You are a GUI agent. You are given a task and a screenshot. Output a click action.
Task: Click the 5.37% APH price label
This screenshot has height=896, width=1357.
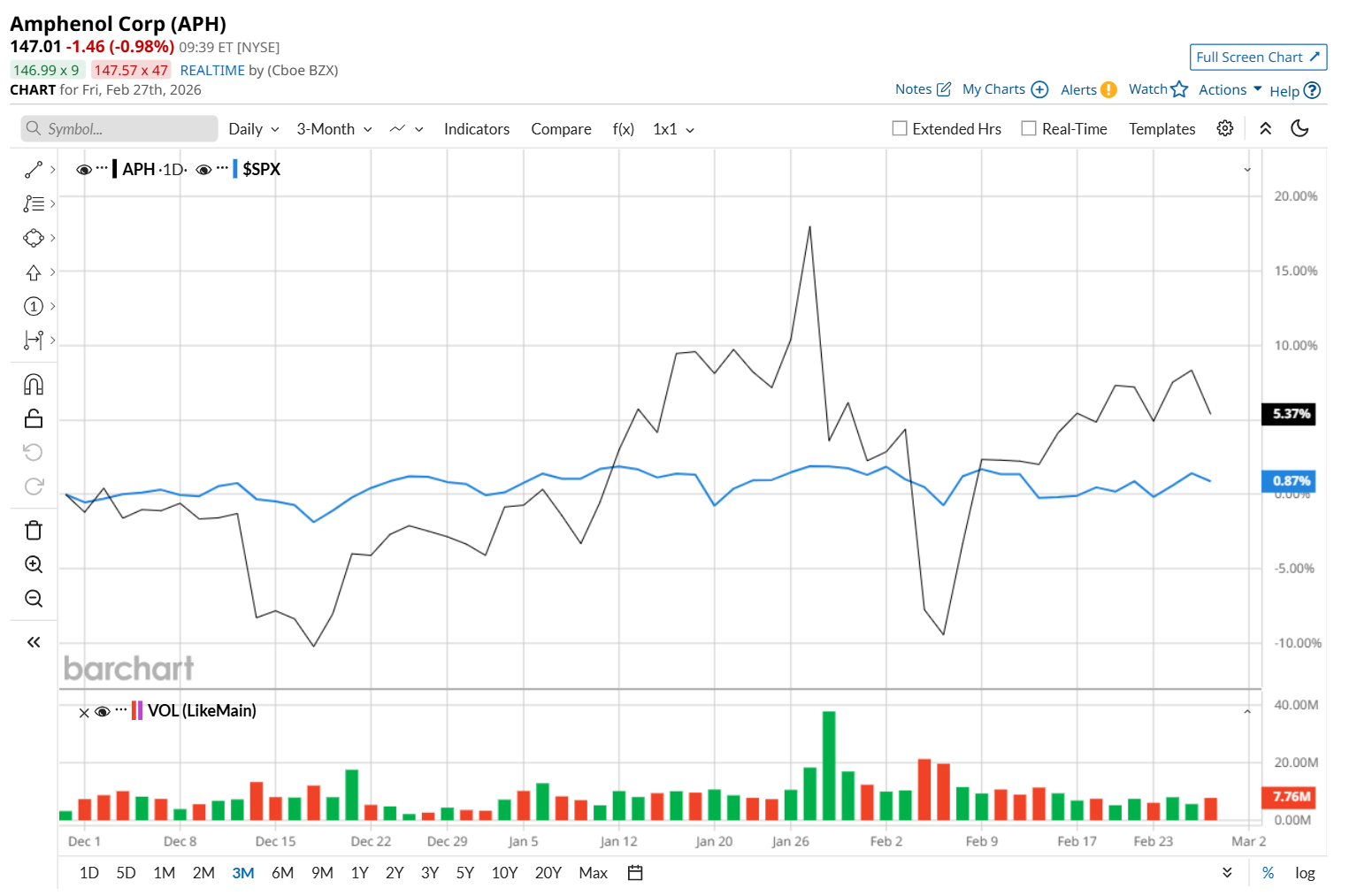(x=1288, y=414)
